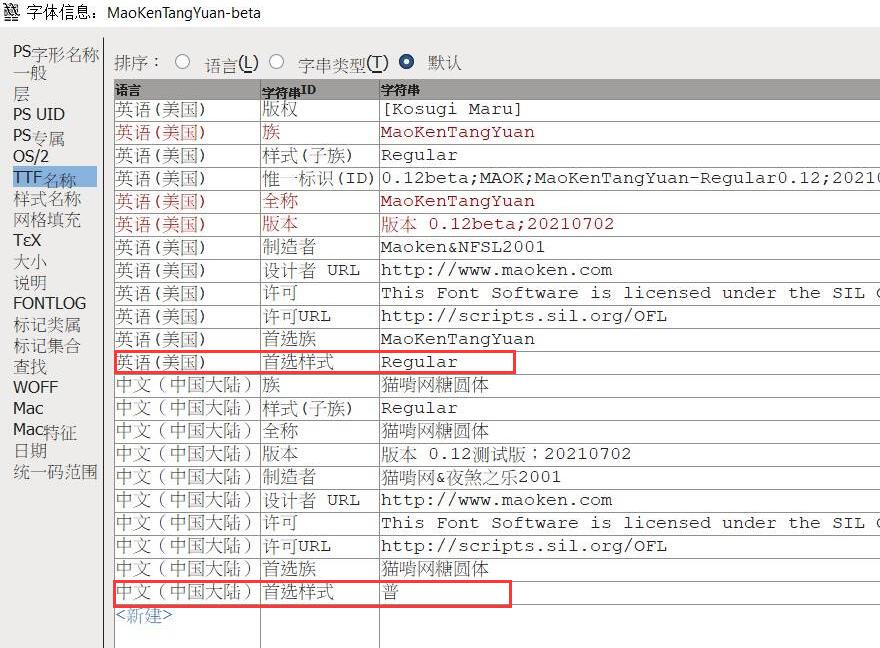The height and width of the screenshot is (648, 880).
Task: Open the PS专属 section
Action: [39, 136]
